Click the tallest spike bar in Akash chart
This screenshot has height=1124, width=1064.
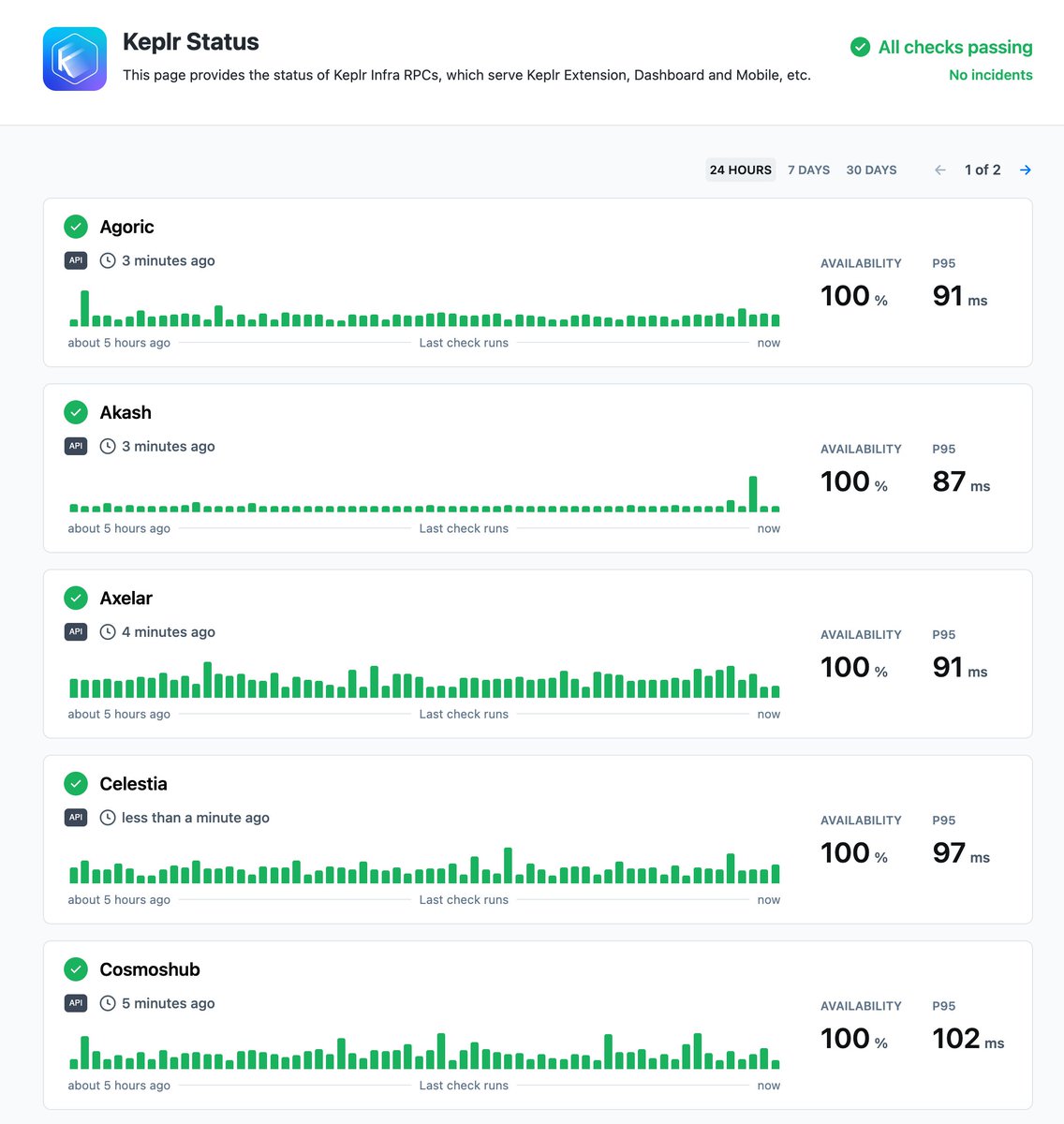(753, 494)
